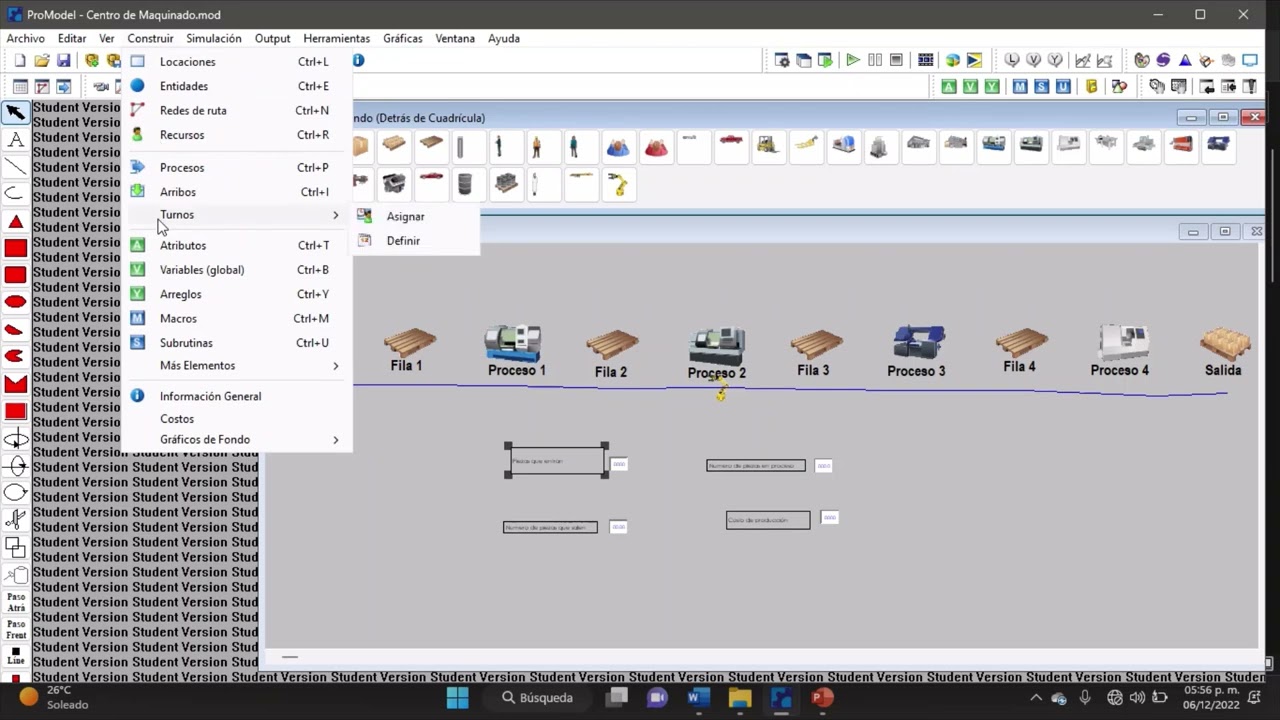Click the New file icon

(x=20, y=61)
